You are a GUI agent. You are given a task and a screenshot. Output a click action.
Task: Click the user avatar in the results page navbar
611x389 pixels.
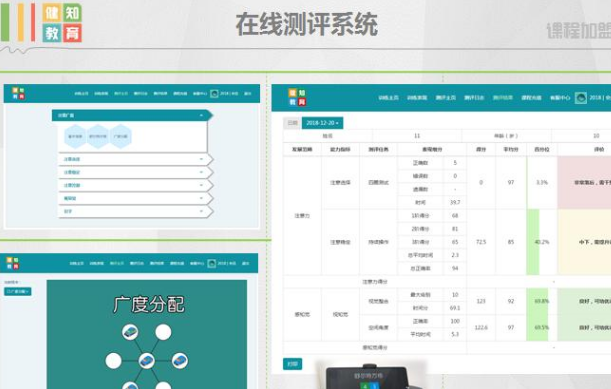click(581, 98)
